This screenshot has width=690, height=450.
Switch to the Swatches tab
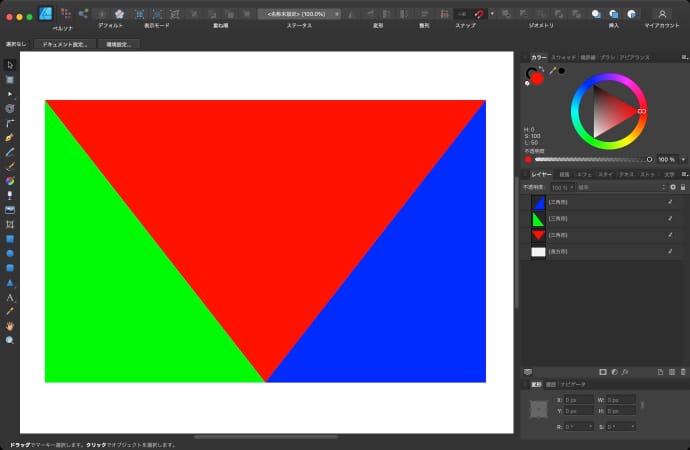tap(564, 57)
